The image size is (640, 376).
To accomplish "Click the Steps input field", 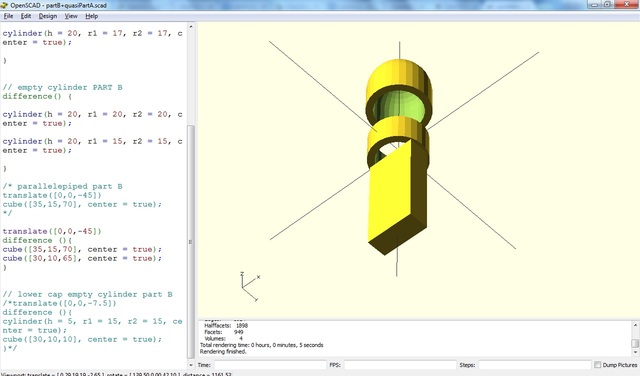I will click(535, 365).
